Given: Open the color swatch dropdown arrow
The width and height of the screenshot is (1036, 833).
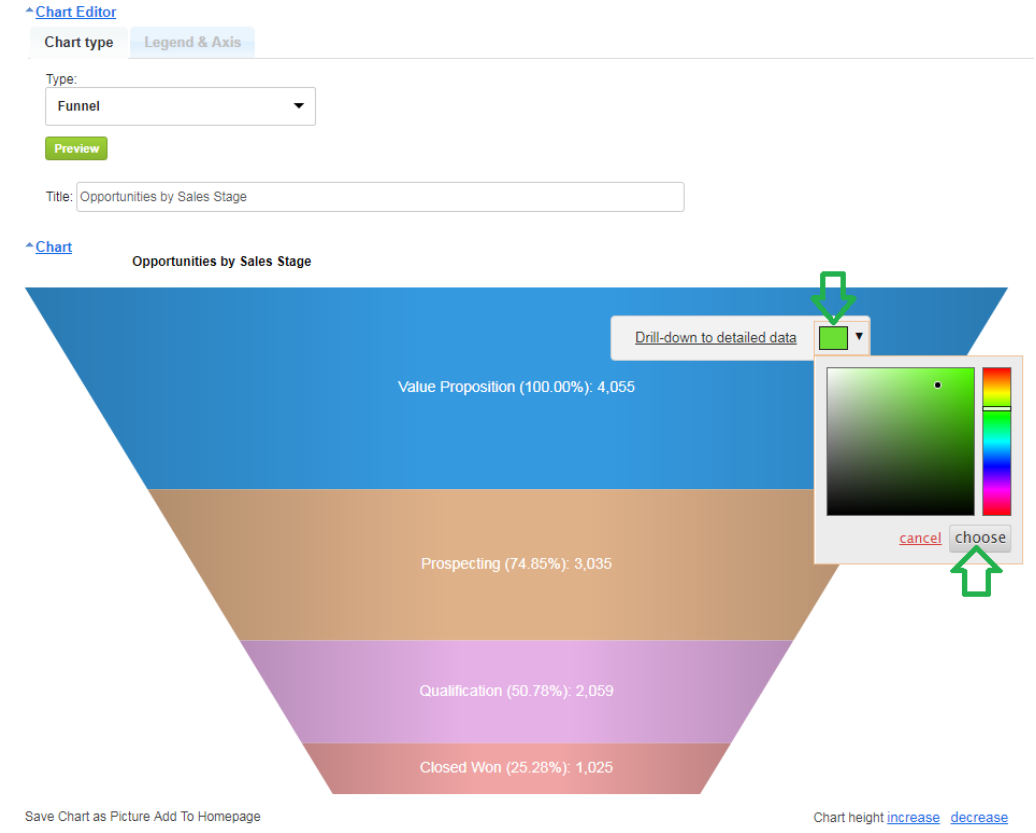Looking at the screenshot, I should (x=859, y=337).
